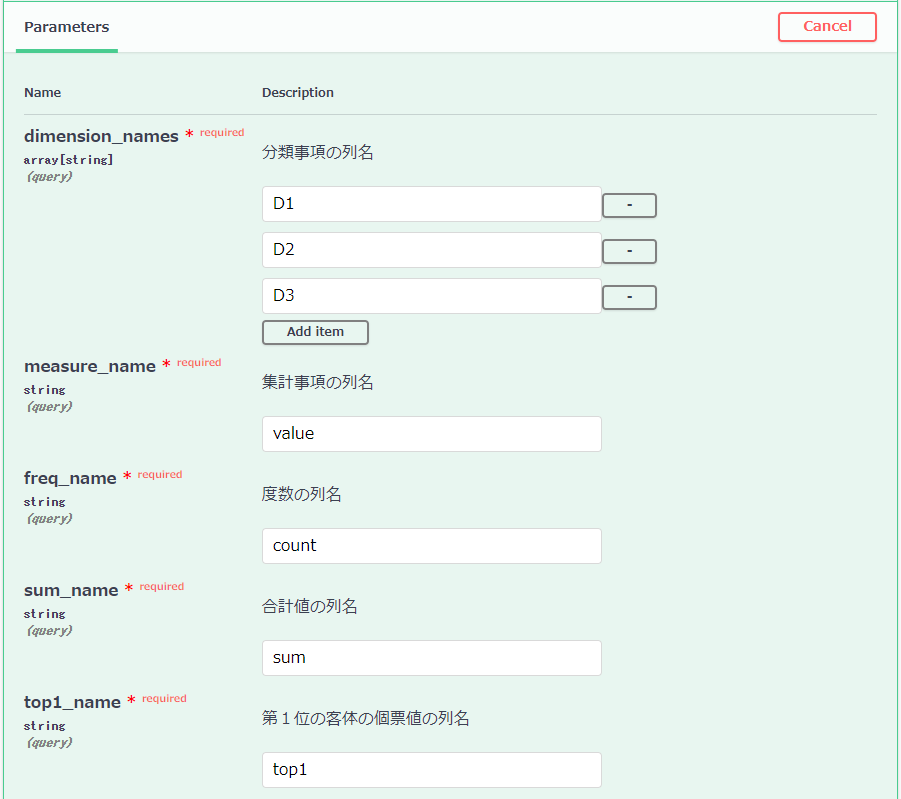Click into the D3 input field

point(431,296)
